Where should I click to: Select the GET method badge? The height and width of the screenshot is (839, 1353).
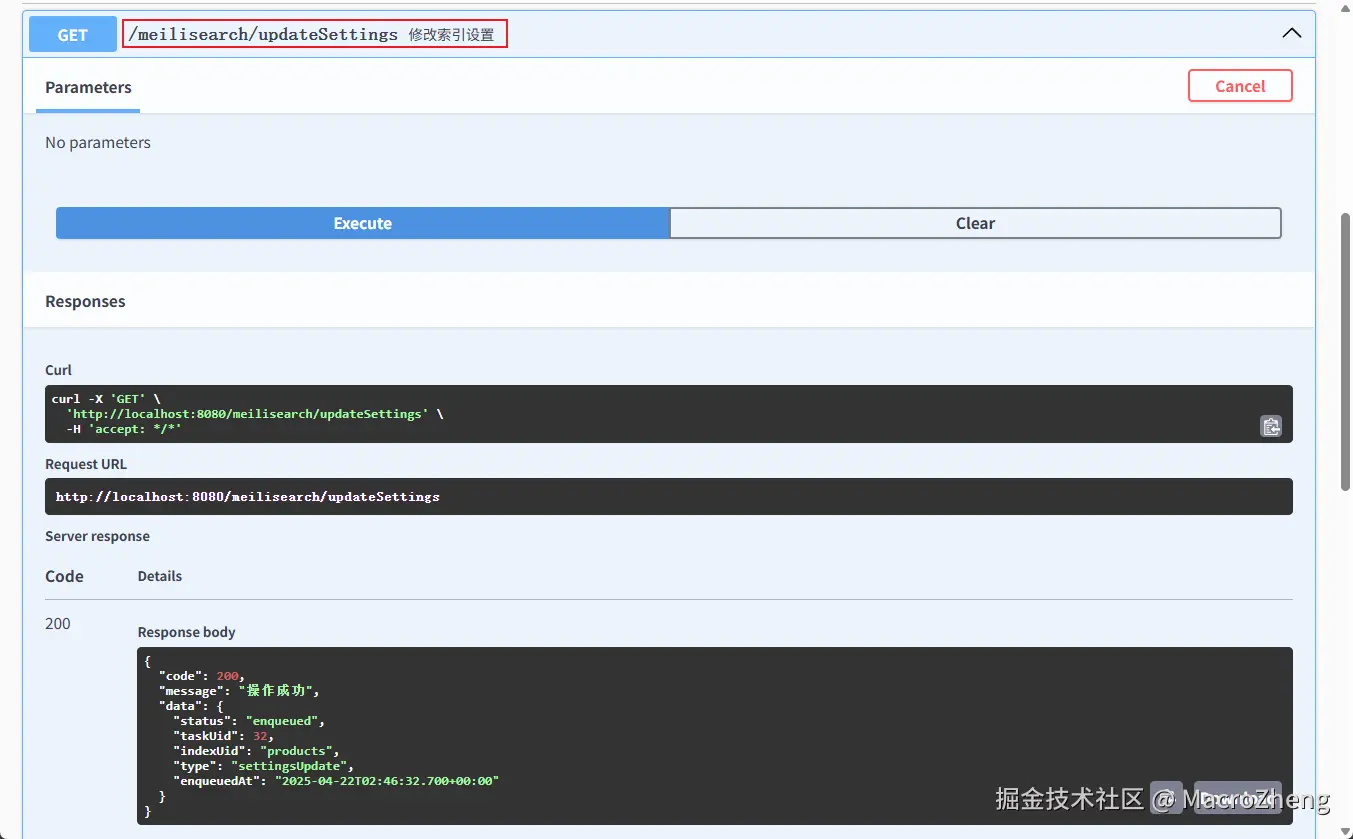72,35
